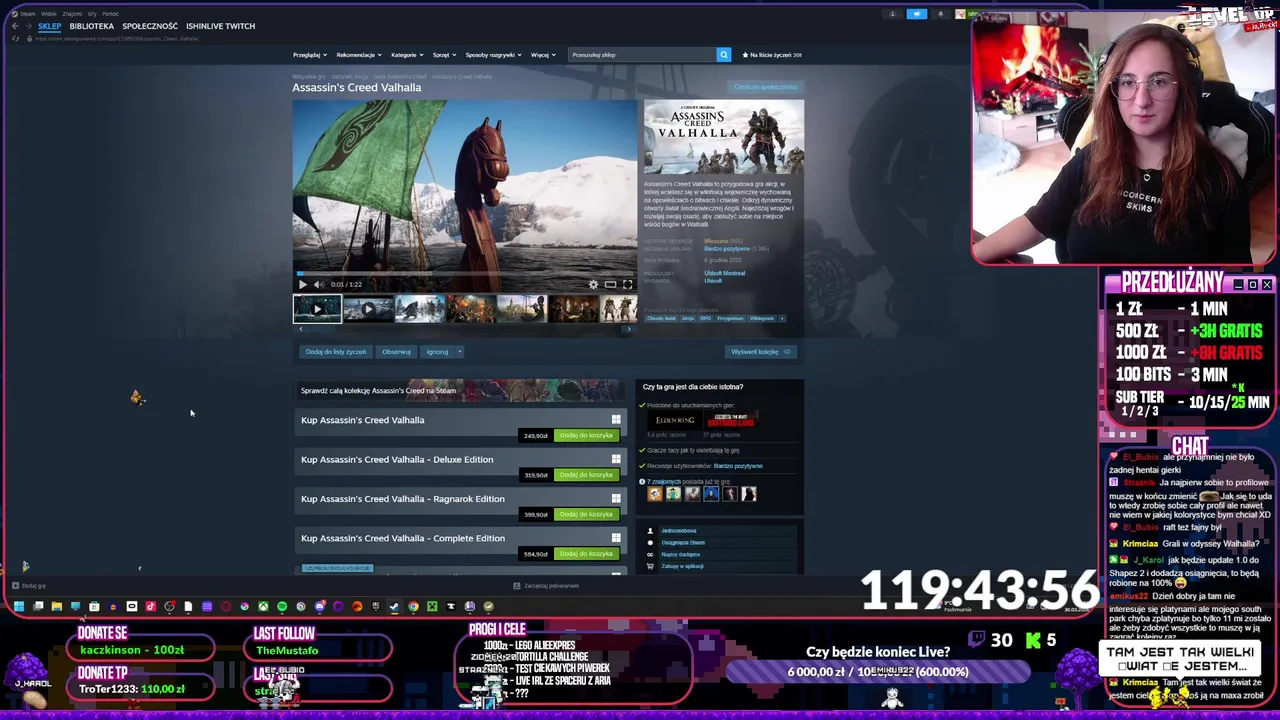Open the ISHINLIVE TWITCH profile tab

[x=220, y=26]
